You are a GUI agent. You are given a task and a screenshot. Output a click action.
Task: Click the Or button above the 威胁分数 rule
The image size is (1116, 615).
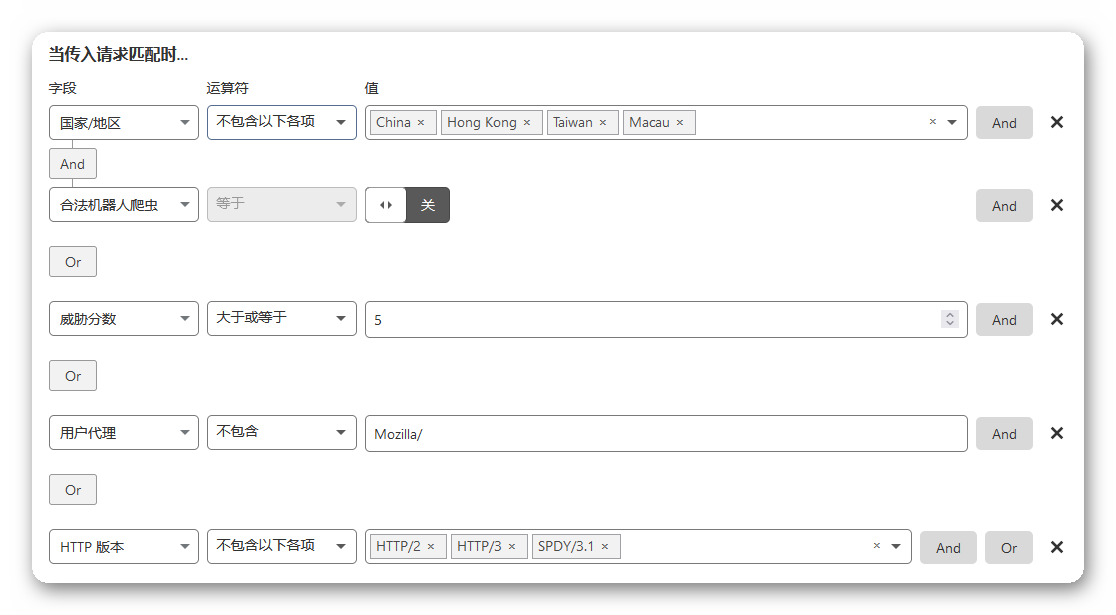point(72,261)
